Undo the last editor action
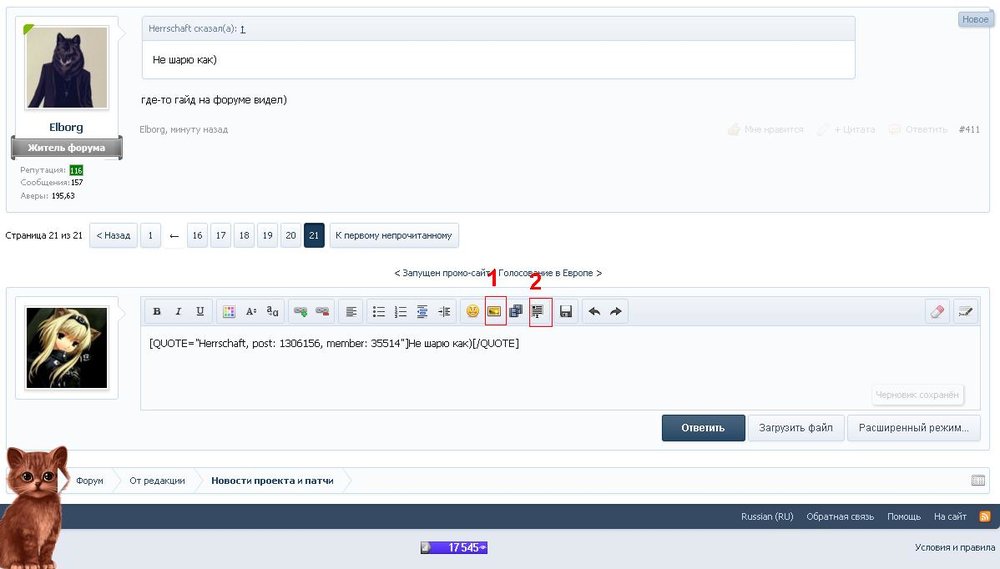This screenshot has width=1000, height=569. (x=594, y=312)
